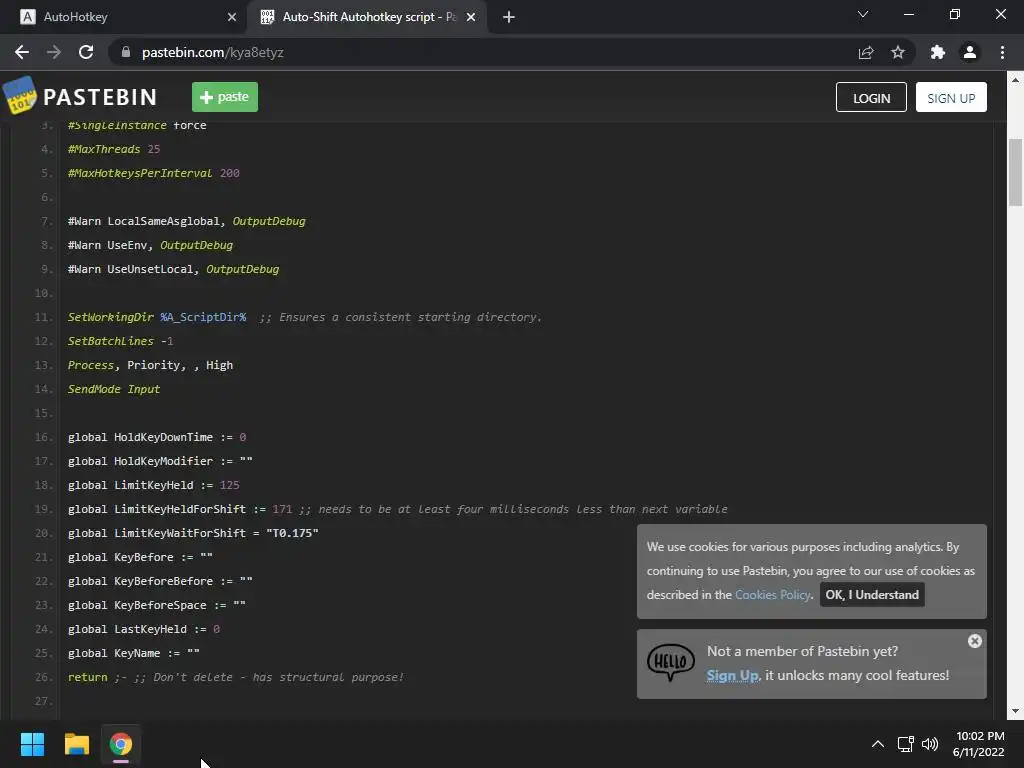The image size is (1024, 768).
Task: Switch to the AutoHotkey tab
Action: point(124,17)
